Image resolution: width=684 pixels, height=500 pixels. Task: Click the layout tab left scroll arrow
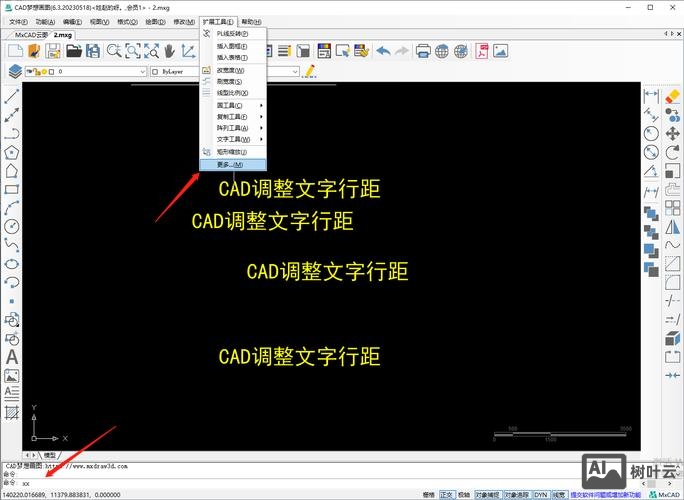[27, 455]
